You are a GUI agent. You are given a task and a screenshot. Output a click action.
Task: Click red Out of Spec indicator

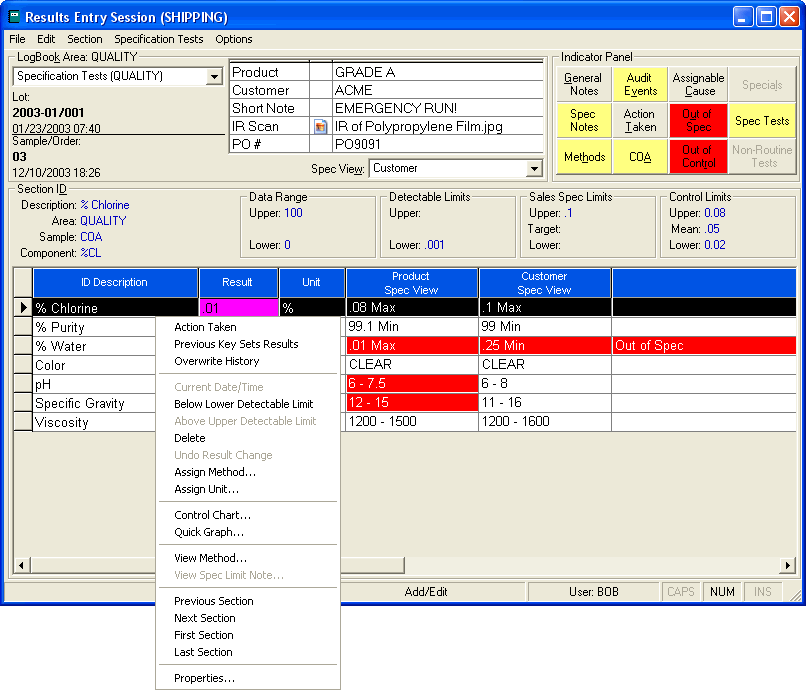tap(698, 120)
